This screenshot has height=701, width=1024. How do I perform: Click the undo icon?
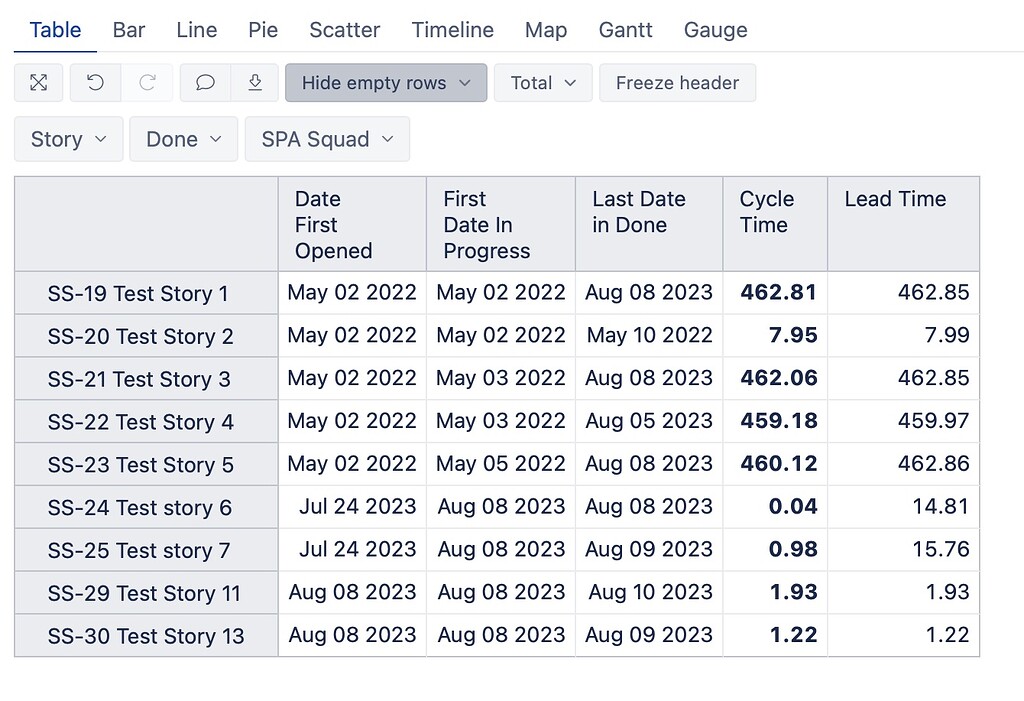tap(95, 83)
